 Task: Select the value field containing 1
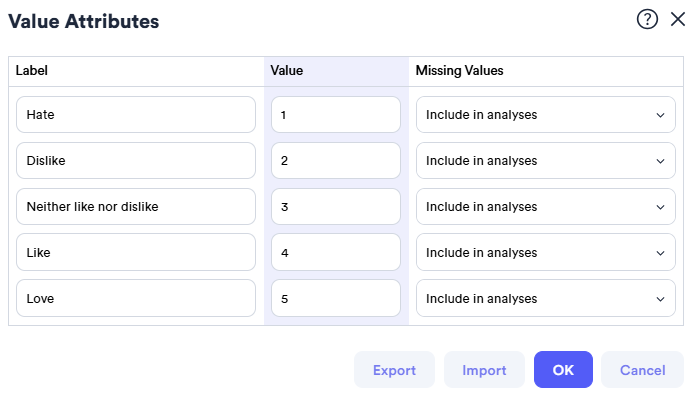(336, 114)
